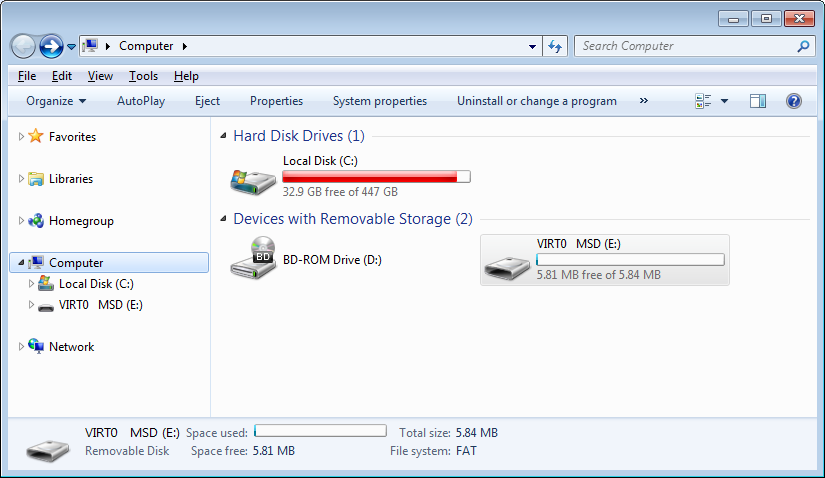Click the blue Forward navigation arrow
Image resolution: width=825 pixels, height=478 pixels.
(x=51, y=47)
